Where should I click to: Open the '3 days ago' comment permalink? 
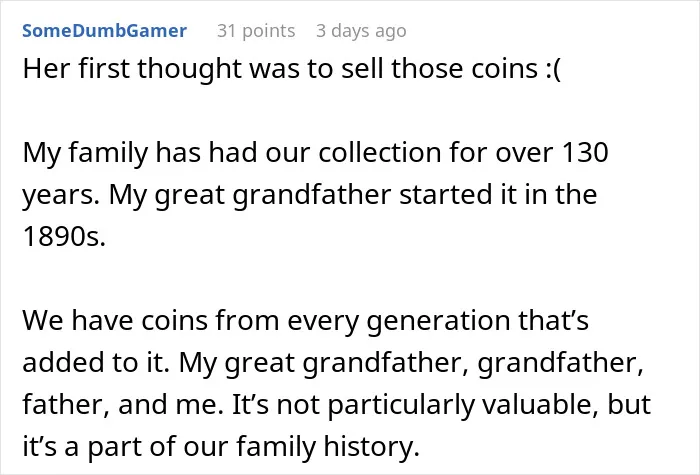pos(361,31)
